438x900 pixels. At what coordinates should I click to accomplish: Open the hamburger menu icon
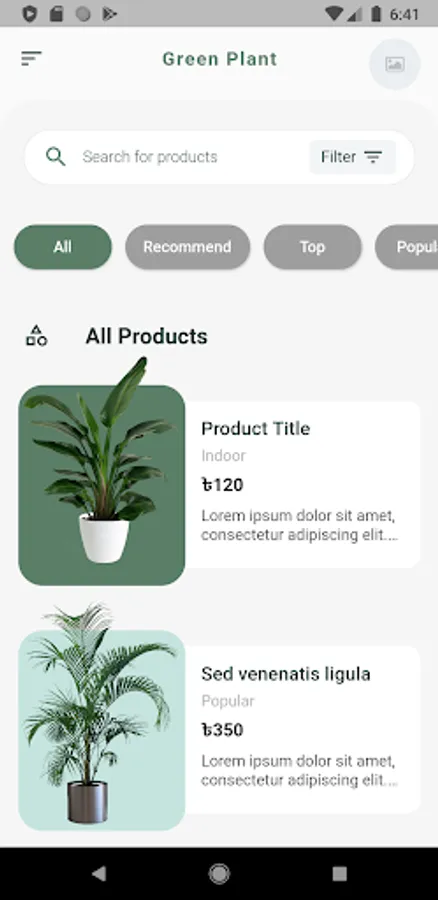pos(31,59)
